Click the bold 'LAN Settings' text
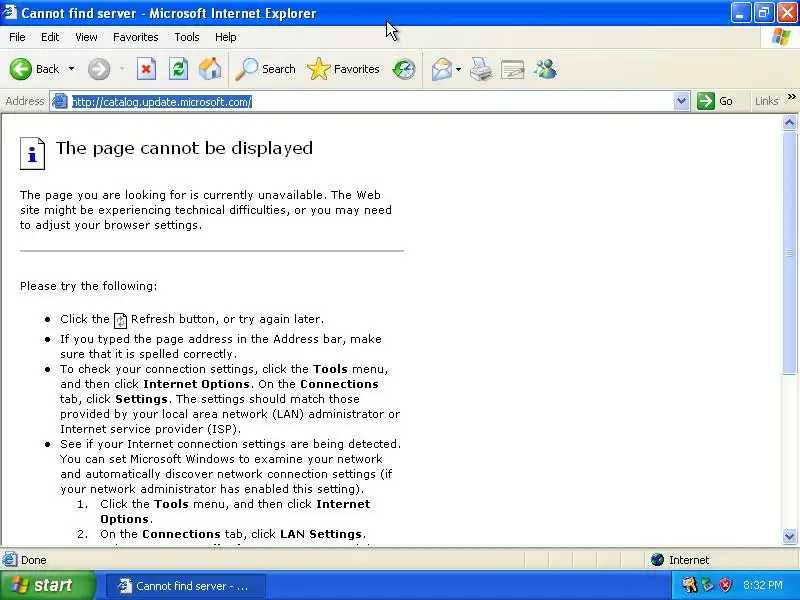Image resolution: width=800 pixels, height=600 pixels. coord(321,534)
